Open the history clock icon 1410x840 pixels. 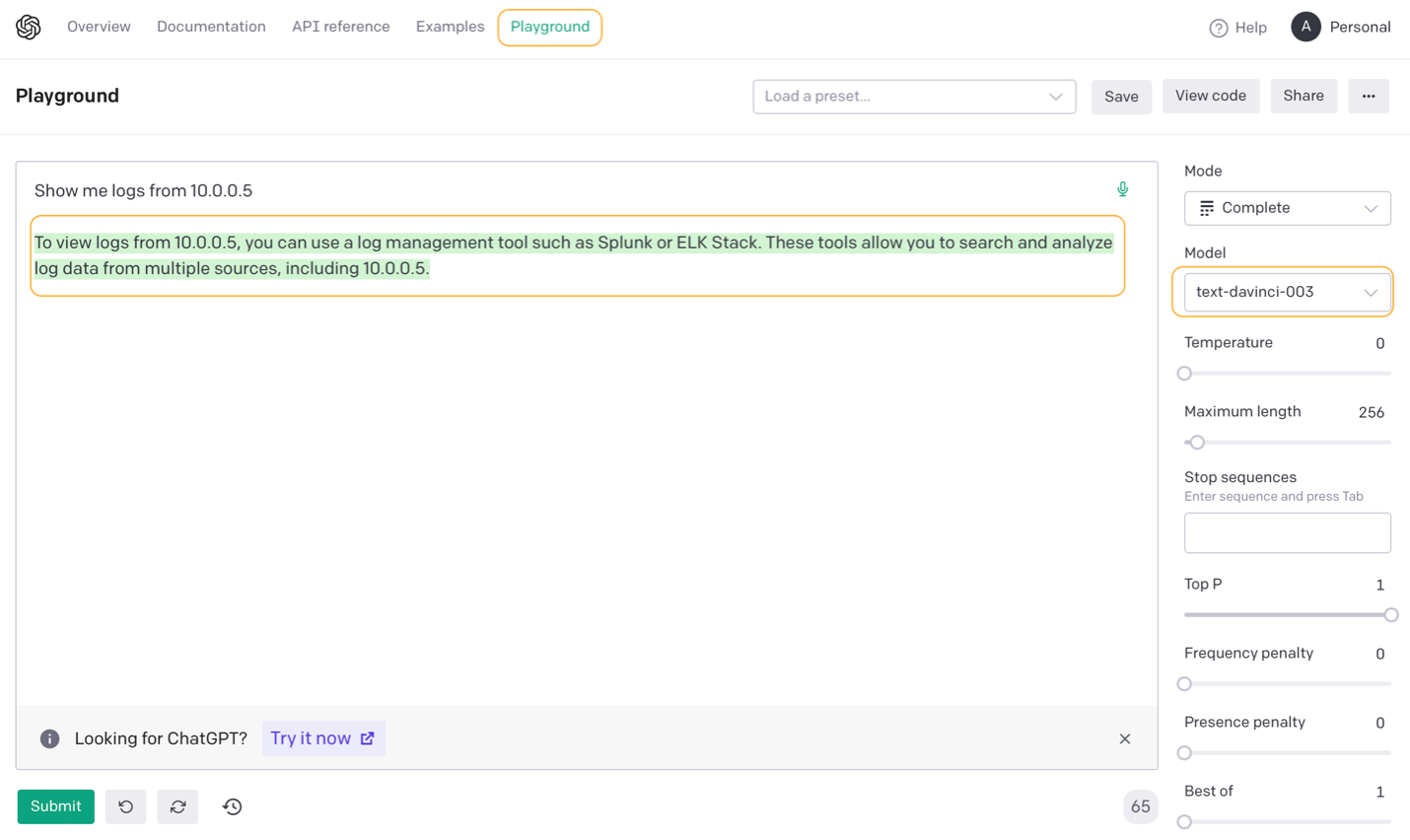click(233, 806)
